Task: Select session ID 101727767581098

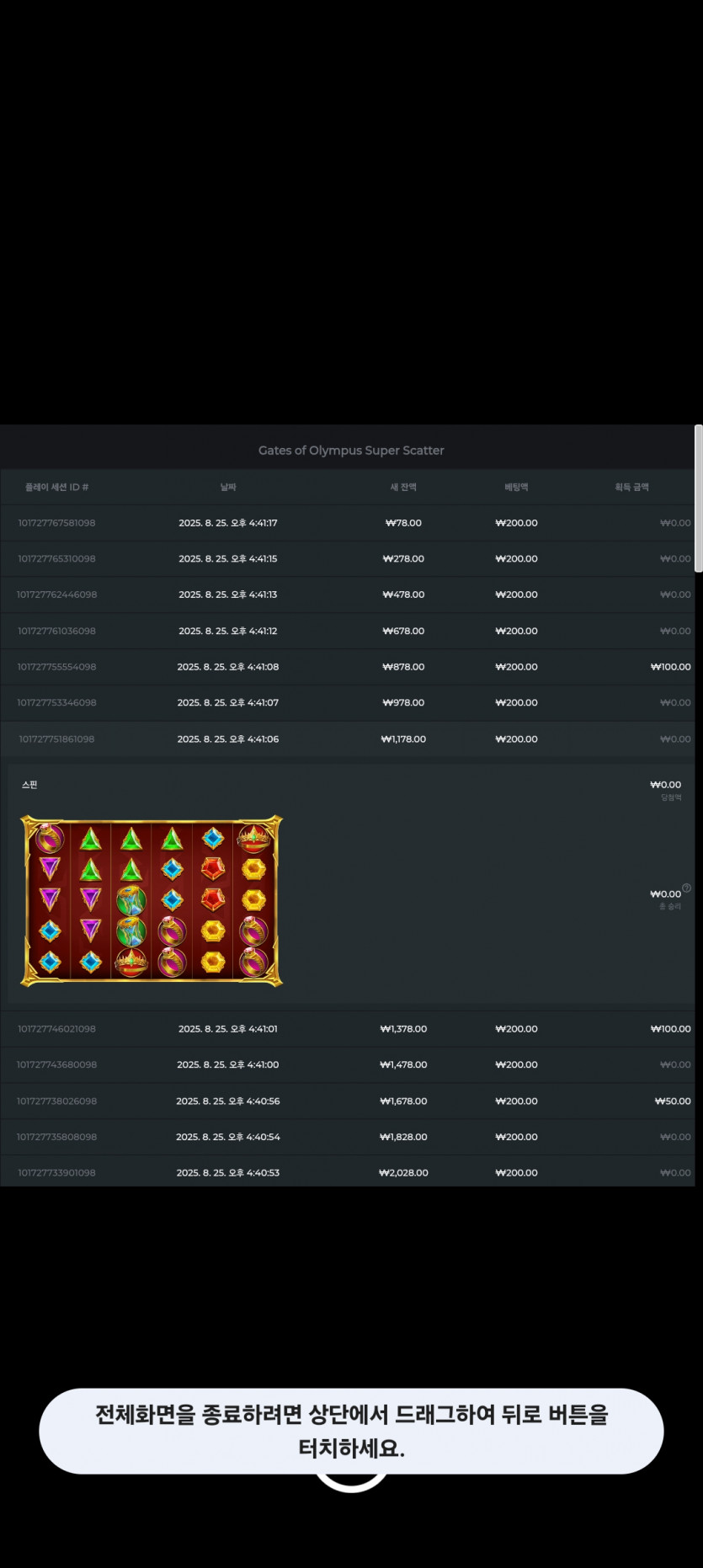Action: pos(56,523)
